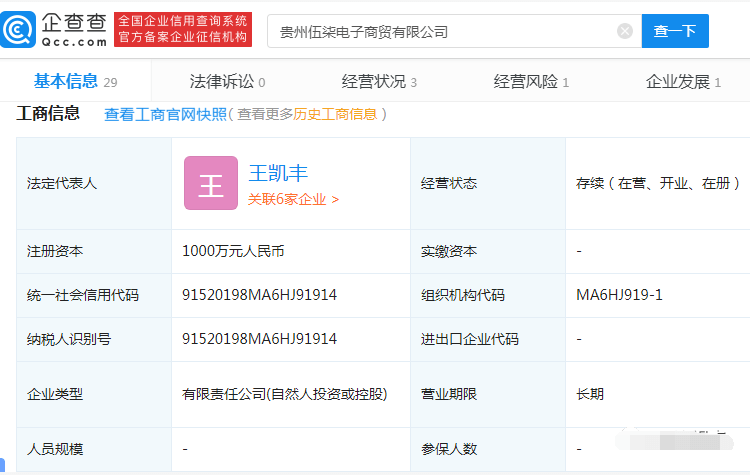Click the red 全国企业信用查询系统 banner
Image resolution: width=750 pixels, height=475 pixels.
click(x=182, y=31)
